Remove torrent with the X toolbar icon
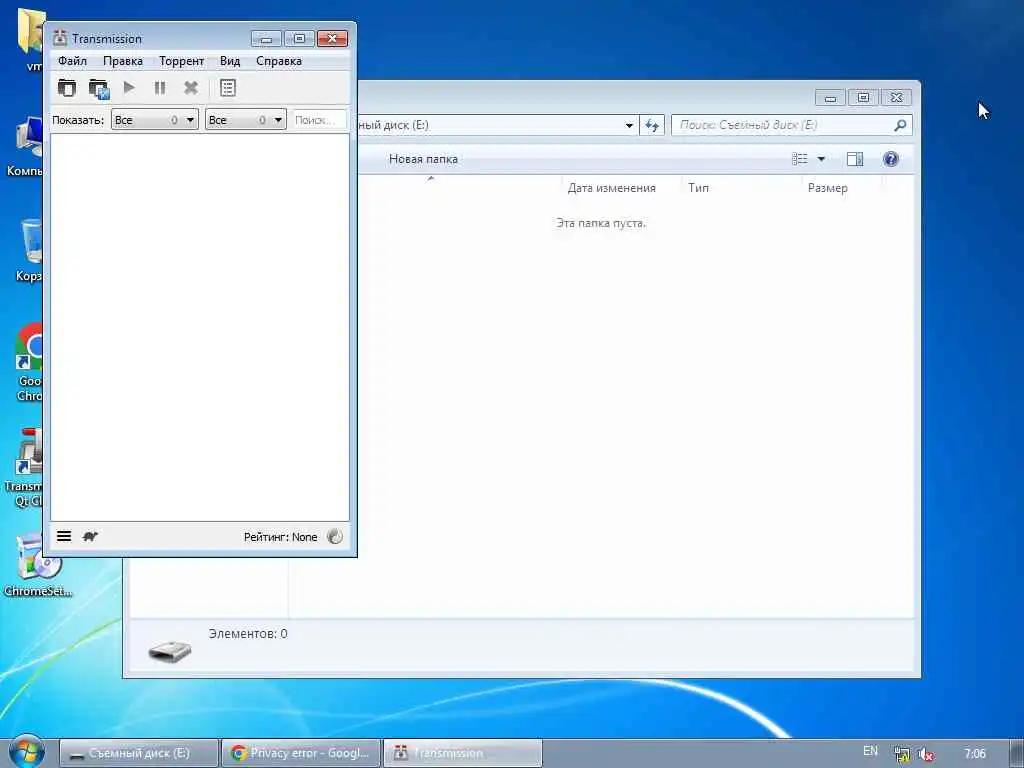This screenshot has width=1024, height=768. [191, 88]
